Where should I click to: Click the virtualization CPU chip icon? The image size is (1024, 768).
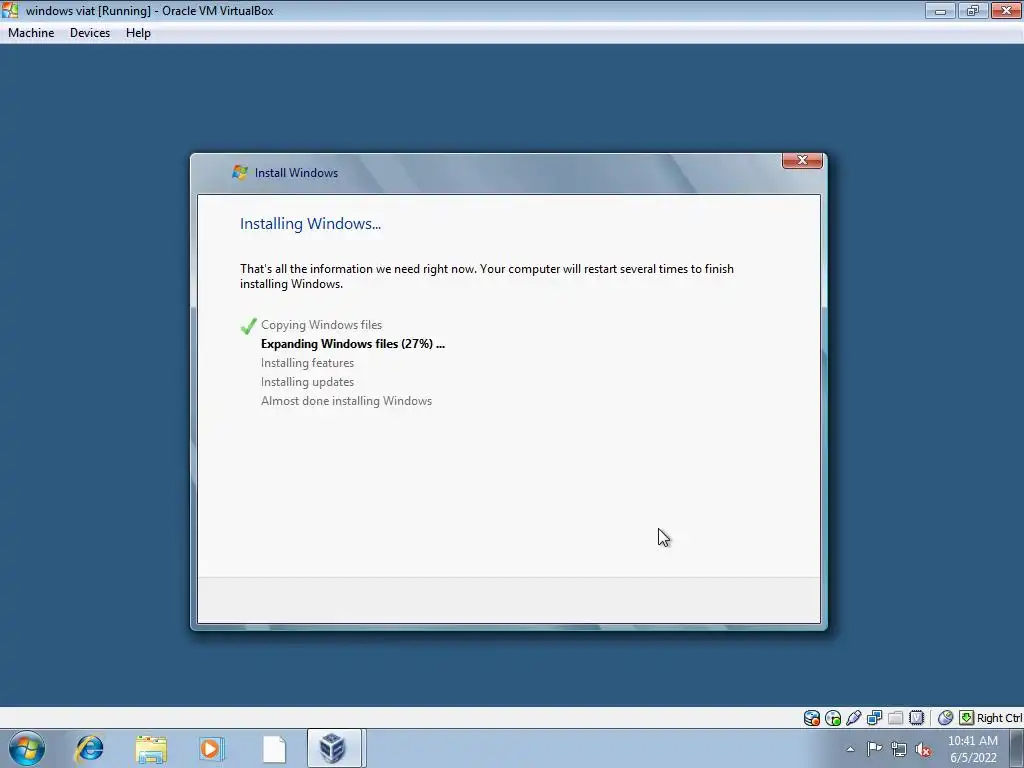tap(916, 718)
